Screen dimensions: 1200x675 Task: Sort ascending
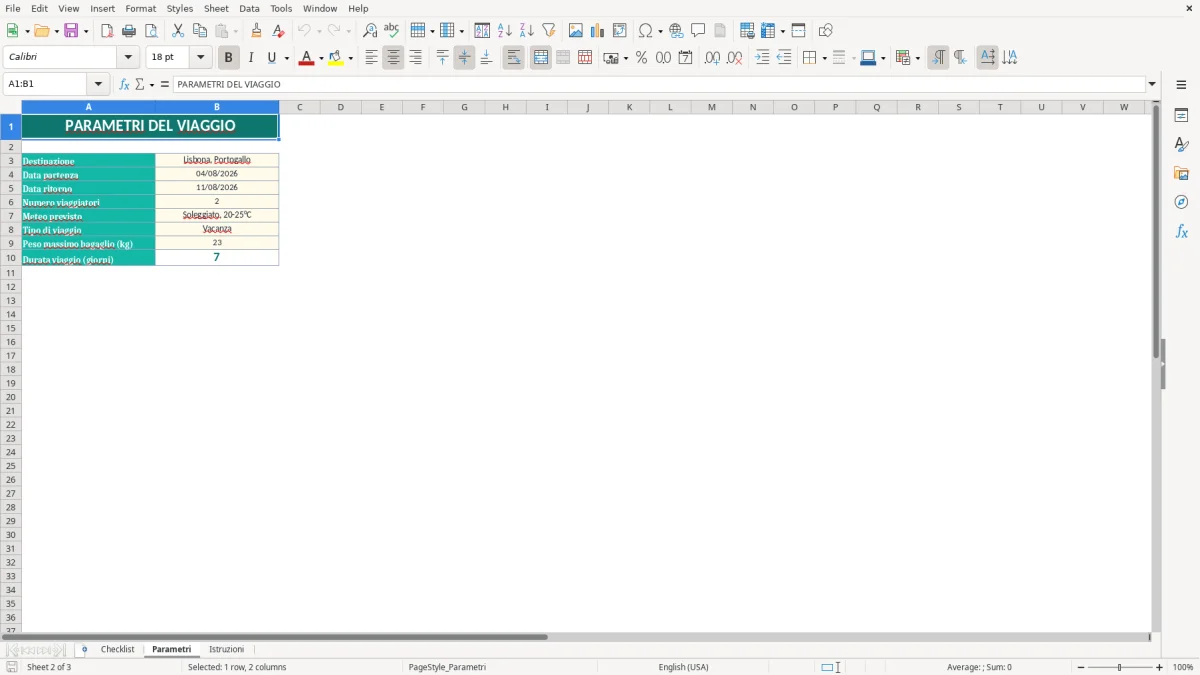(x=505, y=31)
